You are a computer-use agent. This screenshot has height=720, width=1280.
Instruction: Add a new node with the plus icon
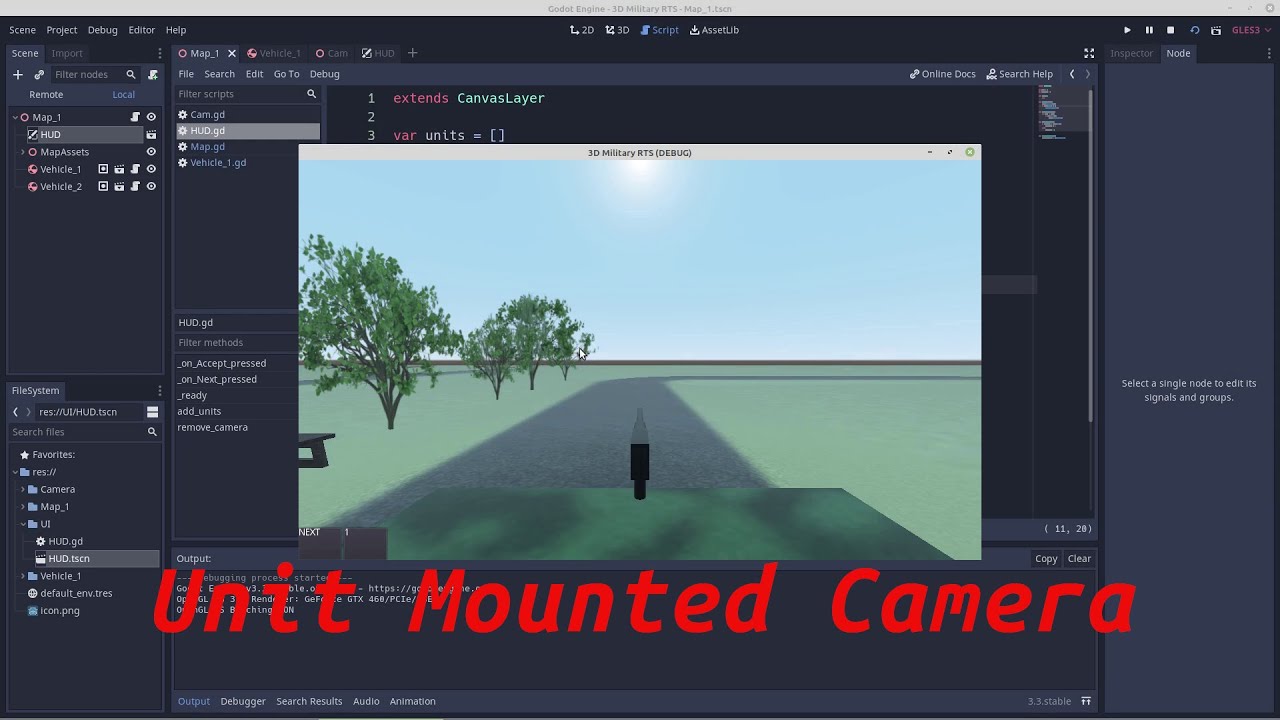click(17, 74)
